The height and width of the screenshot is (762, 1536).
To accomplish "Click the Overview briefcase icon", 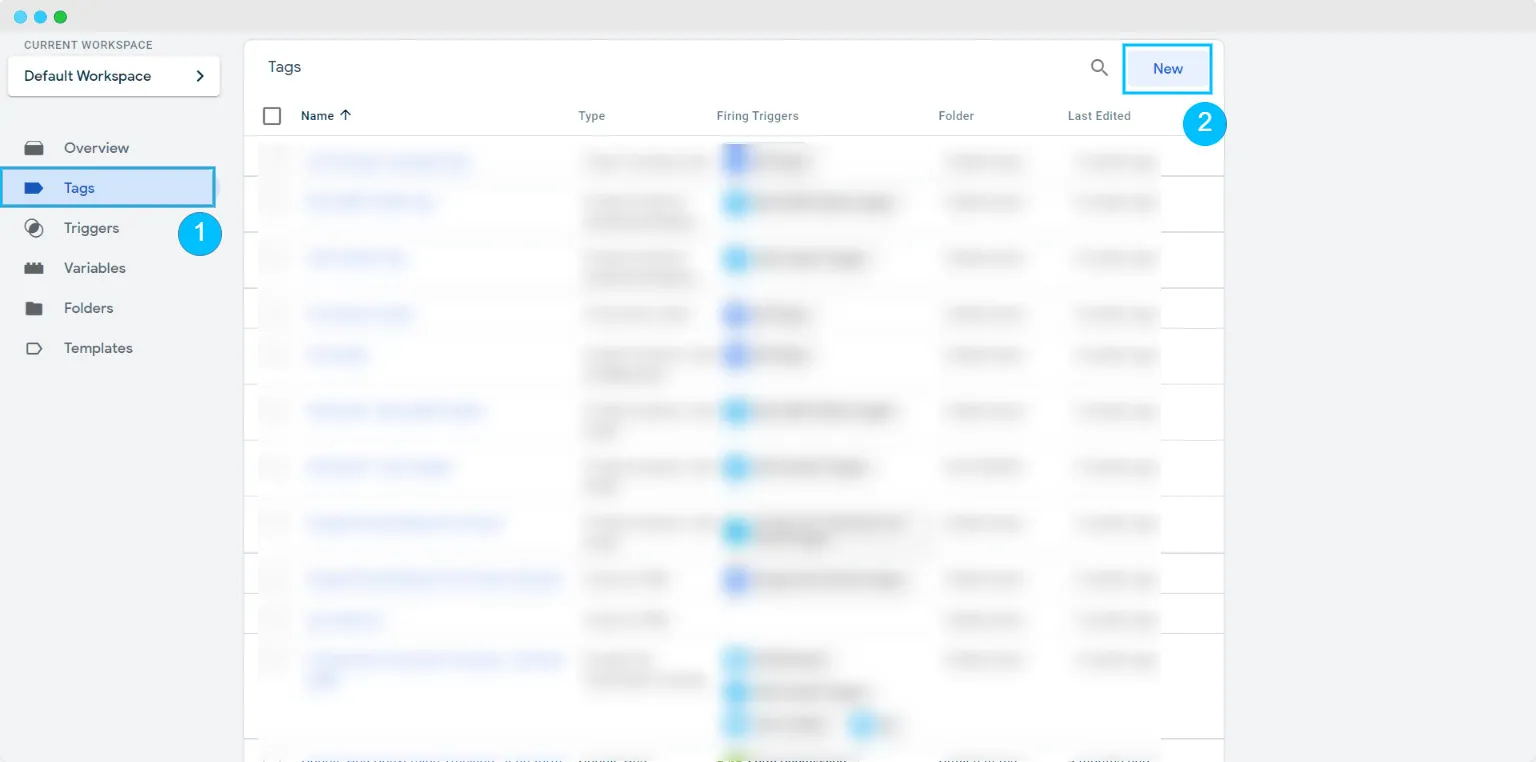I will pyautogui.click(x=34, y=148).
